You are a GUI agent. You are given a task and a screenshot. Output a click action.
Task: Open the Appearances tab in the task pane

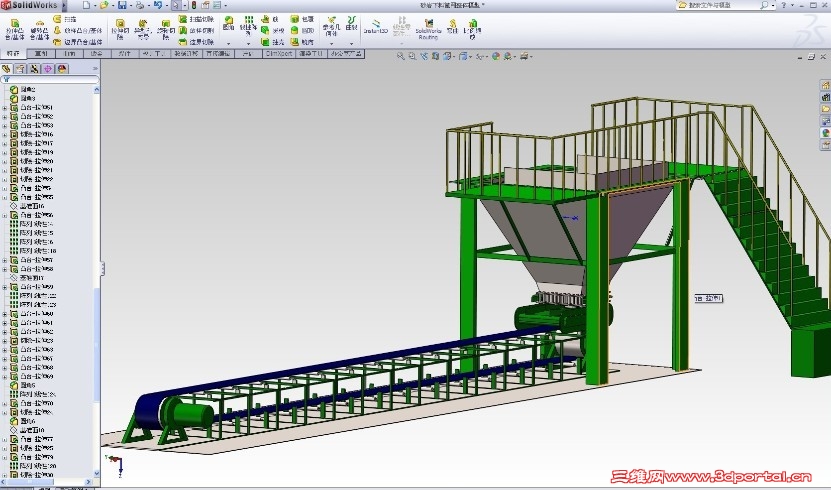[x=825, y=132]
